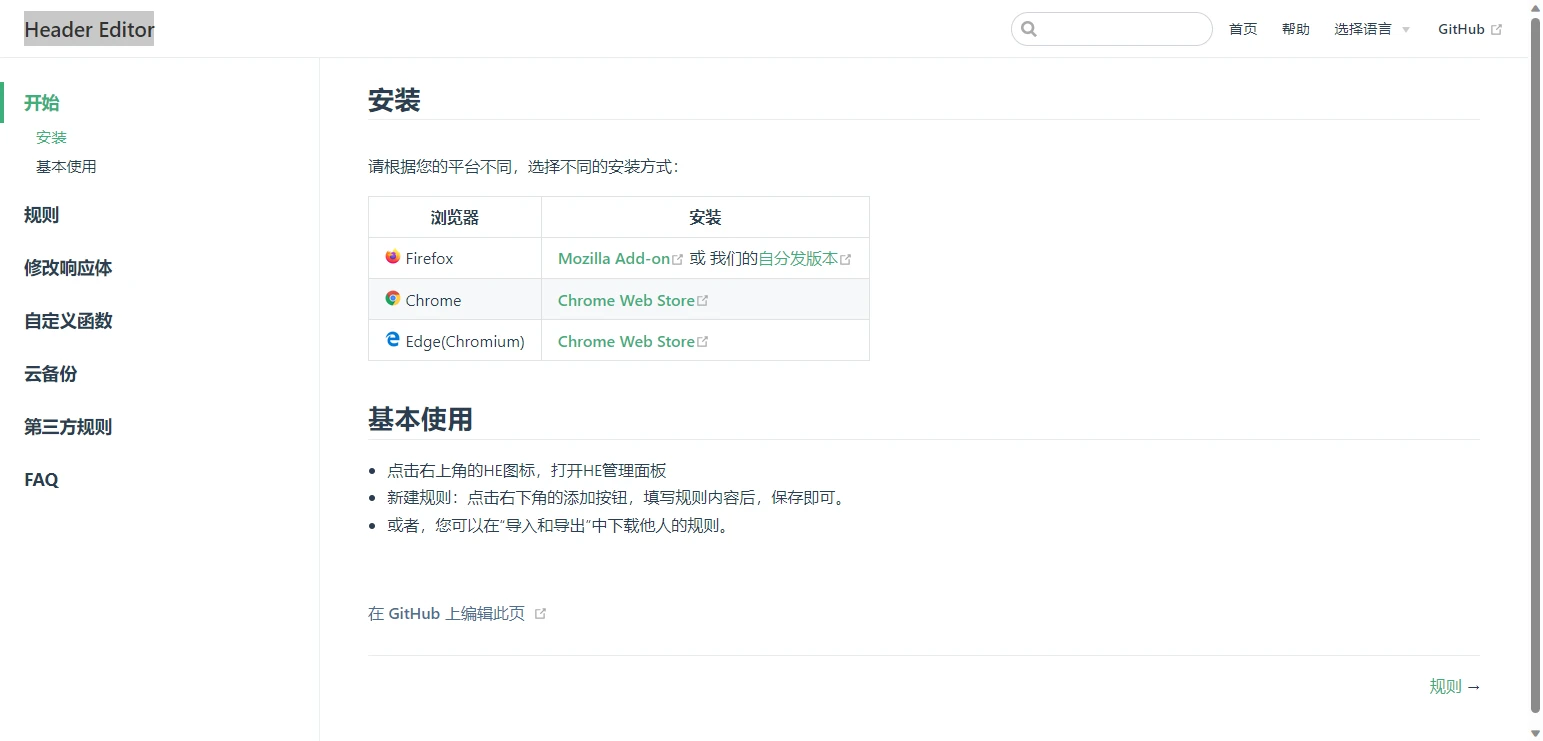Click the Chrome table cell text
Image resolution: width=1543 pixels, height=741 pixels.
[433, 300]
